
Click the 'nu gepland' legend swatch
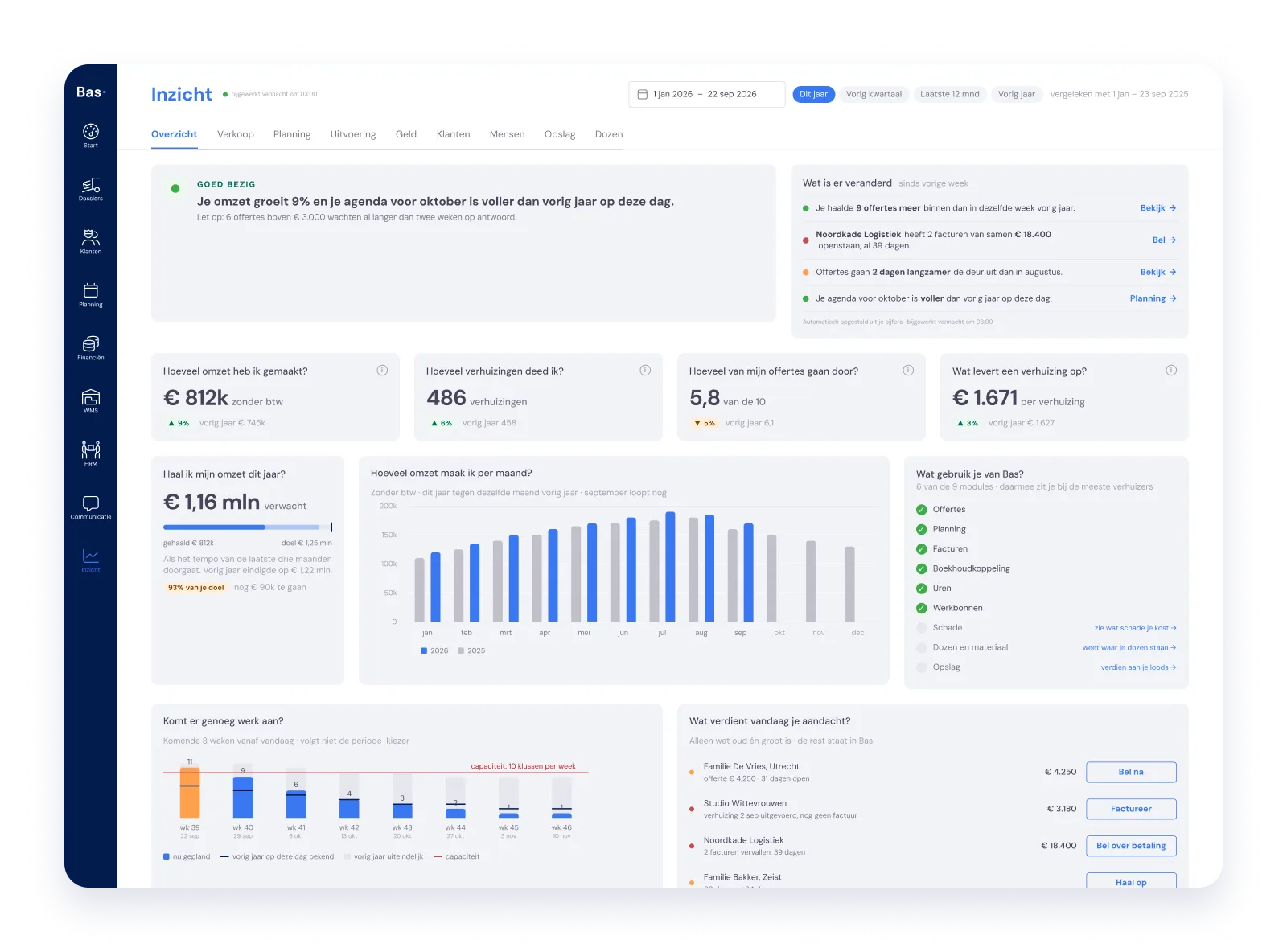coord(167,856)
